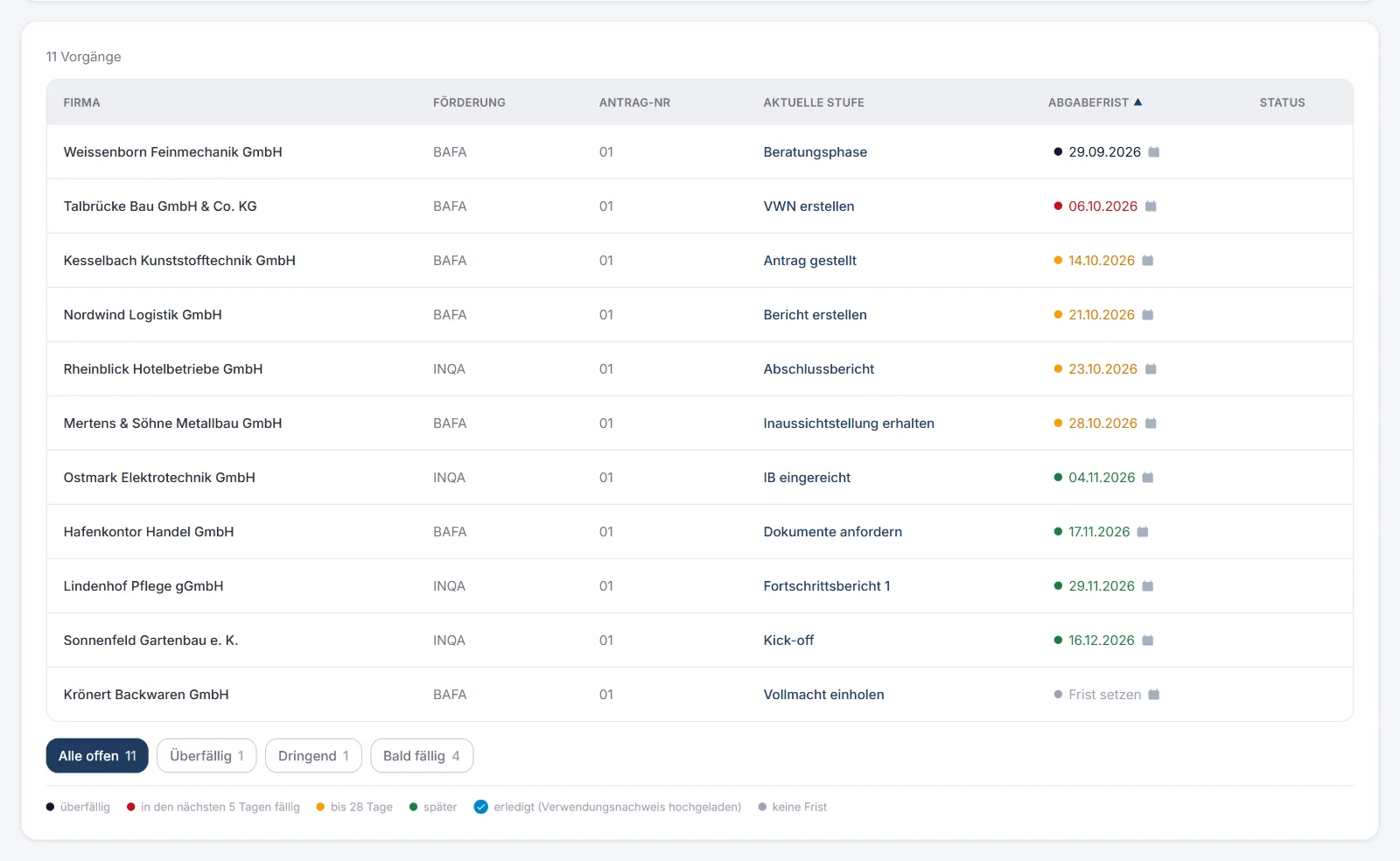Click deadline date 06.10.2026
This screenshot has height=861, width=1400.
[x=1102, y=206]
